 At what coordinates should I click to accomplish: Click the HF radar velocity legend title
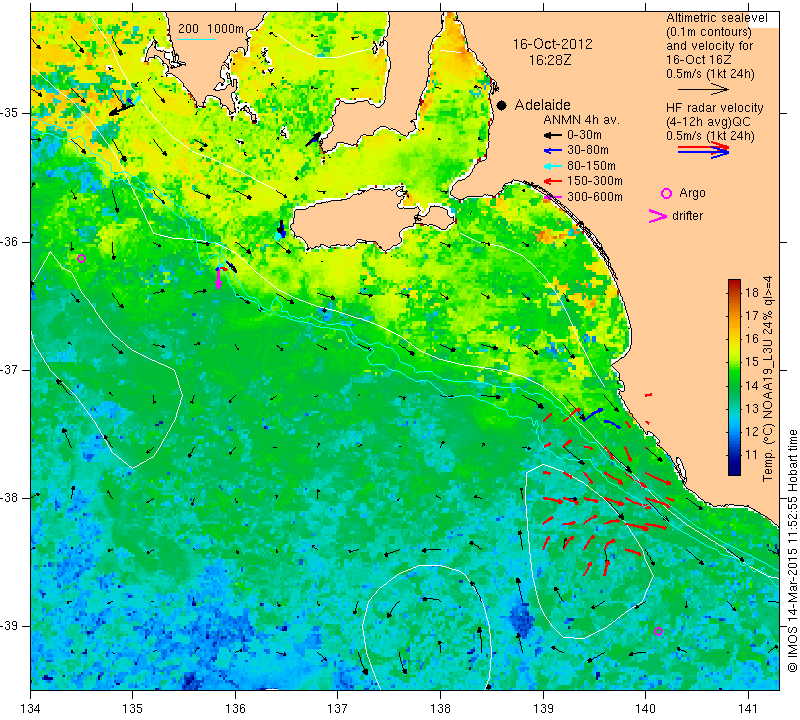[714, 108]
